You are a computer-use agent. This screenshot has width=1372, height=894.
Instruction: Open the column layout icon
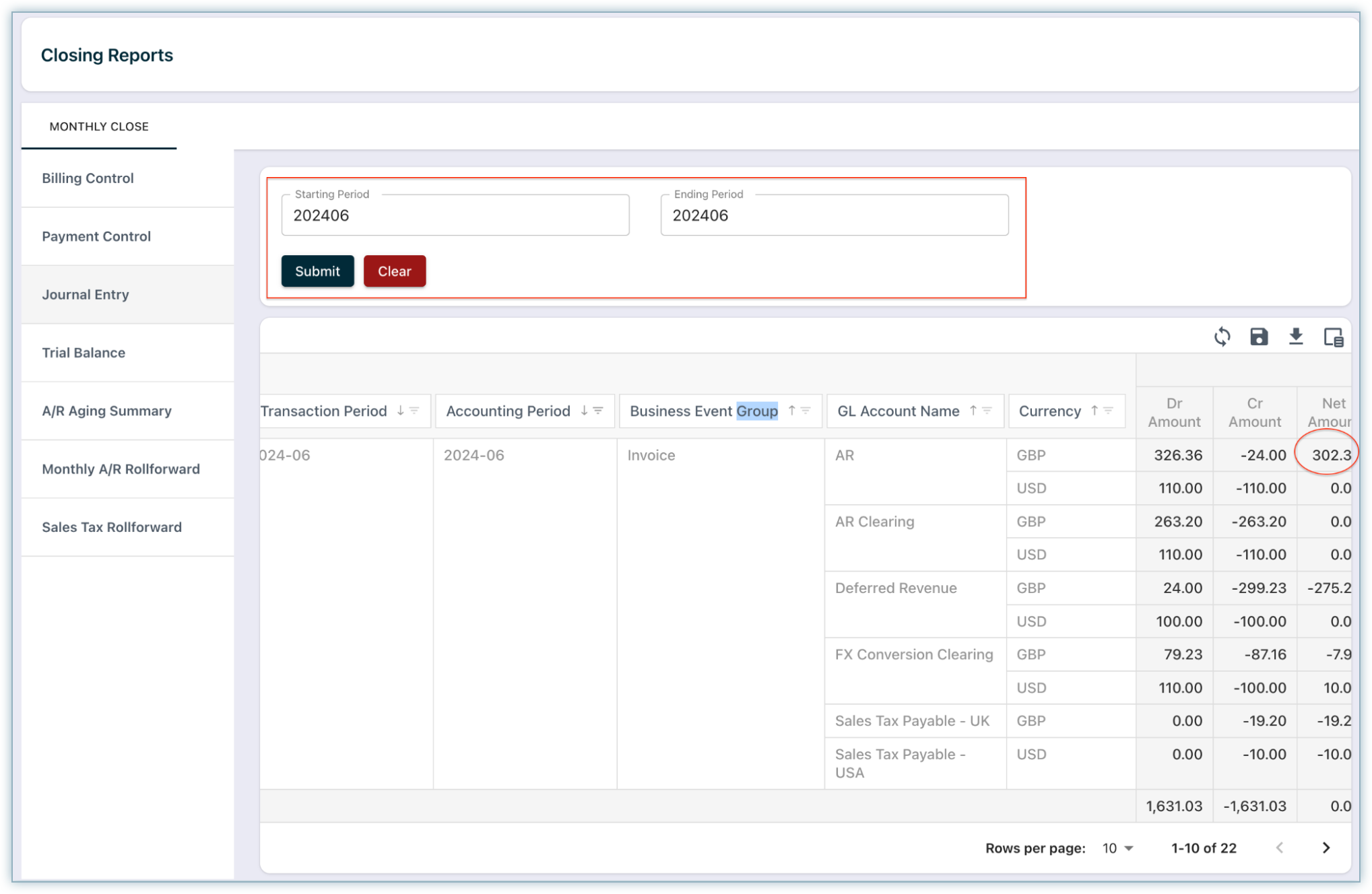[x=1333, y=337]
